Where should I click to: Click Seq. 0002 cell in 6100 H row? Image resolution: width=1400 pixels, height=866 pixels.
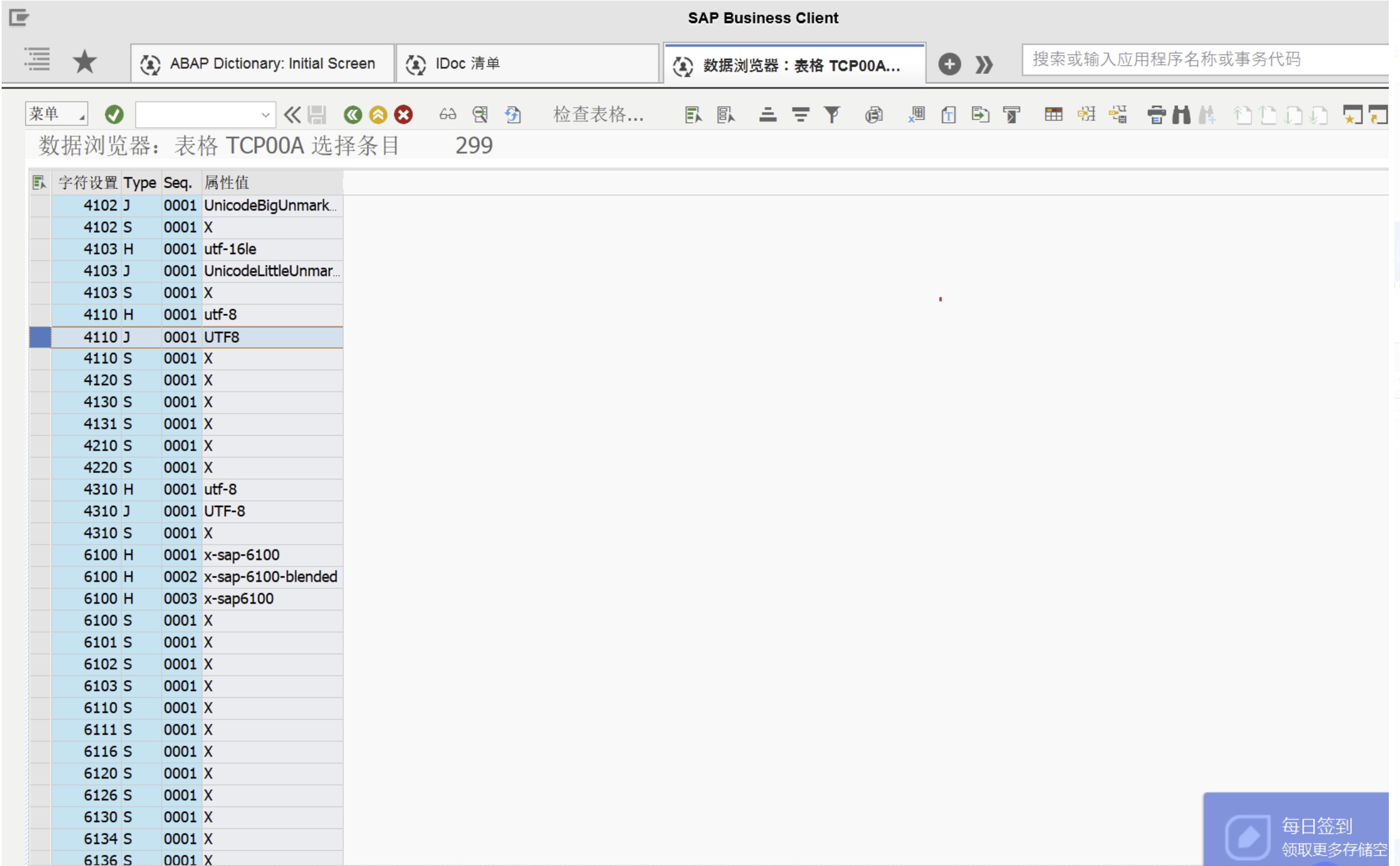pos(181,577)
